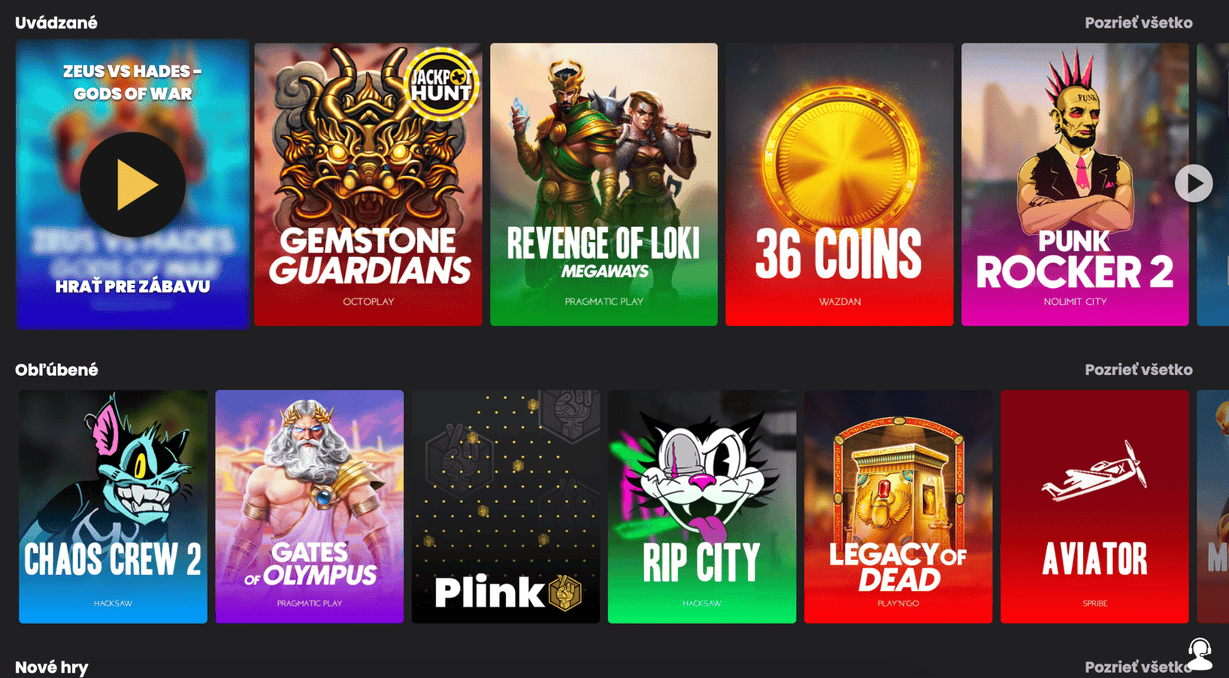Click the Plink logo coin icon

click(565, 593)
